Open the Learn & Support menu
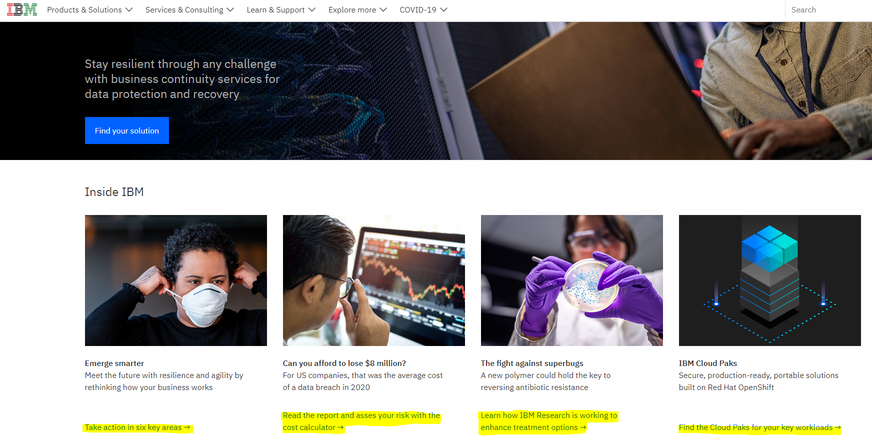The width and height of the screenshot is (872, 445). pyautogui.click(x=281, y=9)
